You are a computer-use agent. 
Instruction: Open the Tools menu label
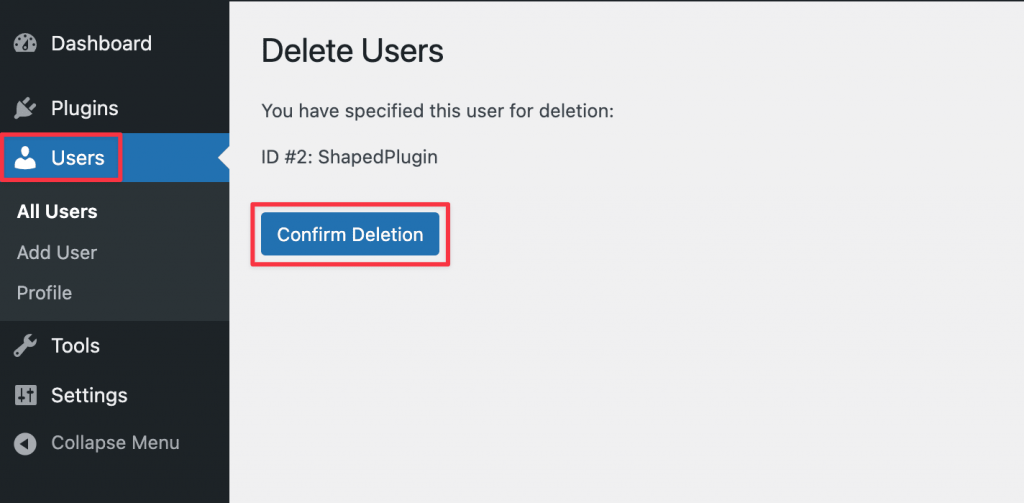76,346
